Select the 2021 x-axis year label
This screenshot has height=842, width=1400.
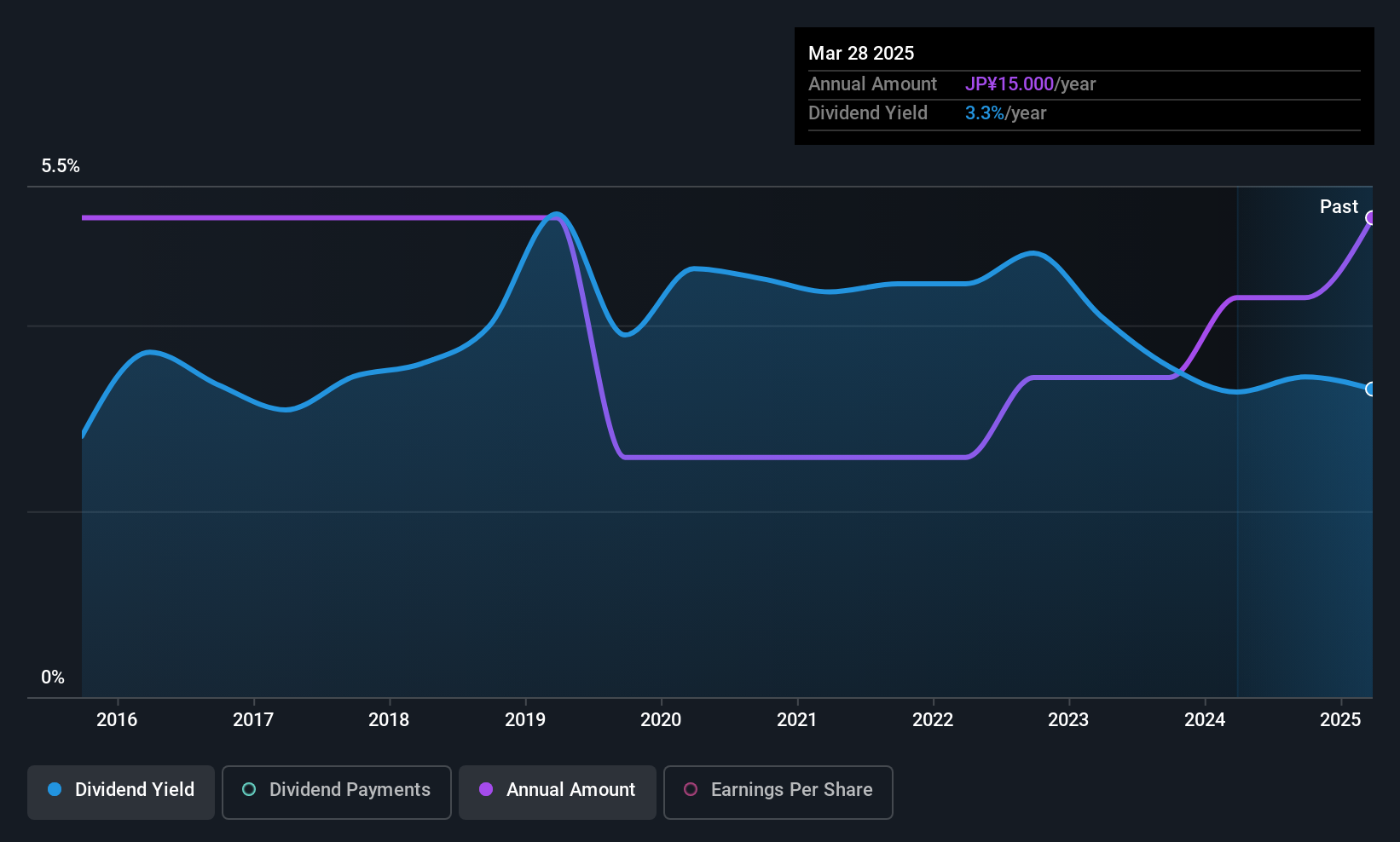(797, 720)
